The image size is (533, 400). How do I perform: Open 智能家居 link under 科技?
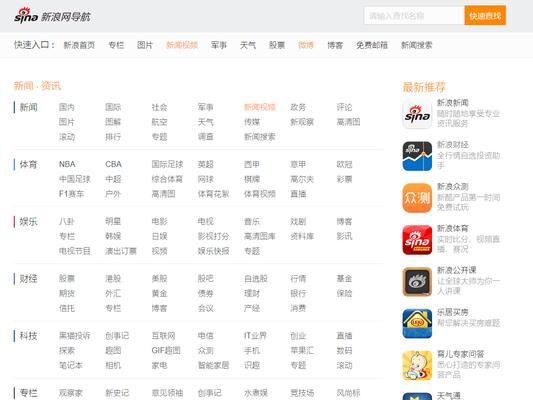(213, 365)
